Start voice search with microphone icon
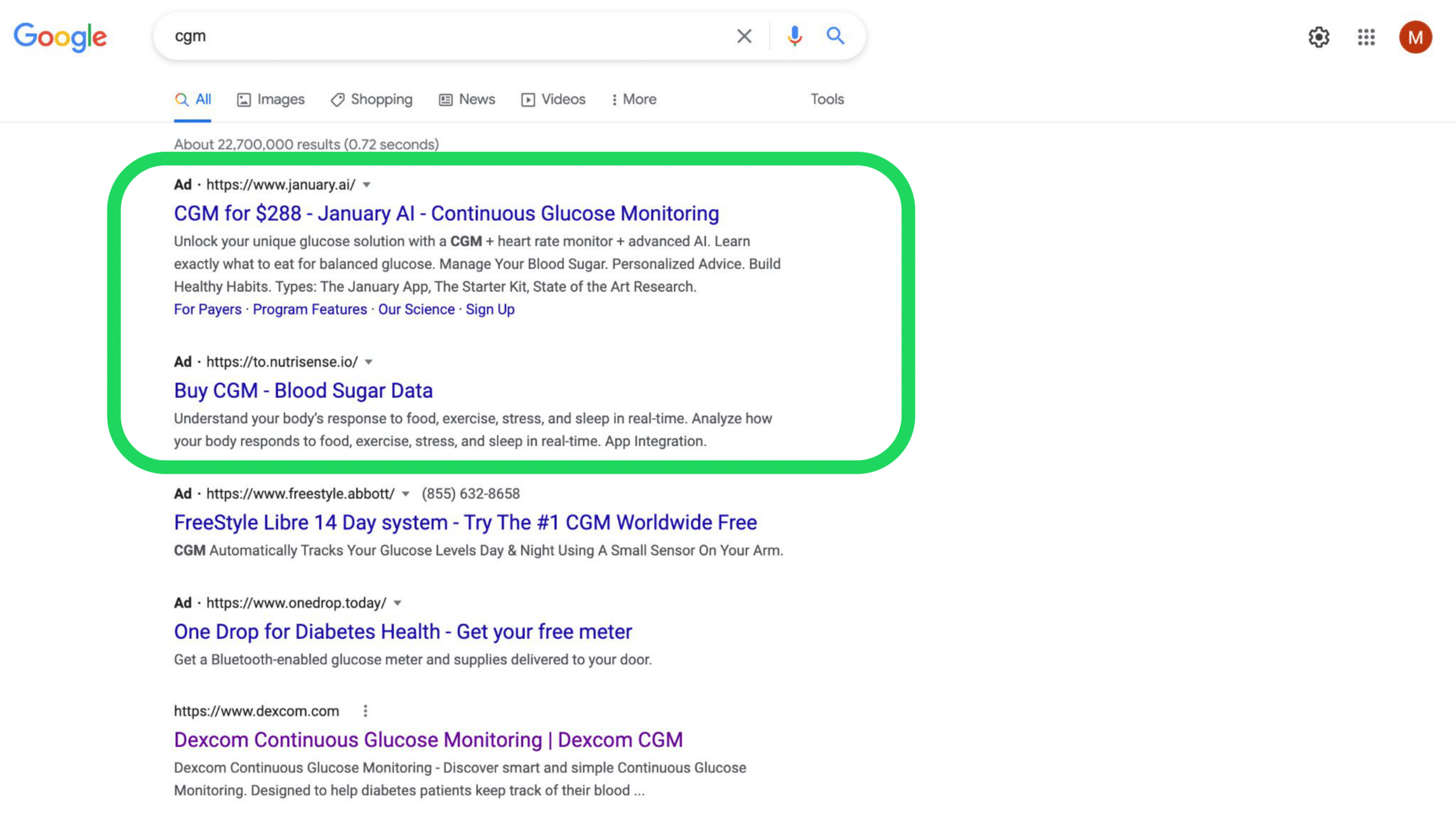 point(794,36)
